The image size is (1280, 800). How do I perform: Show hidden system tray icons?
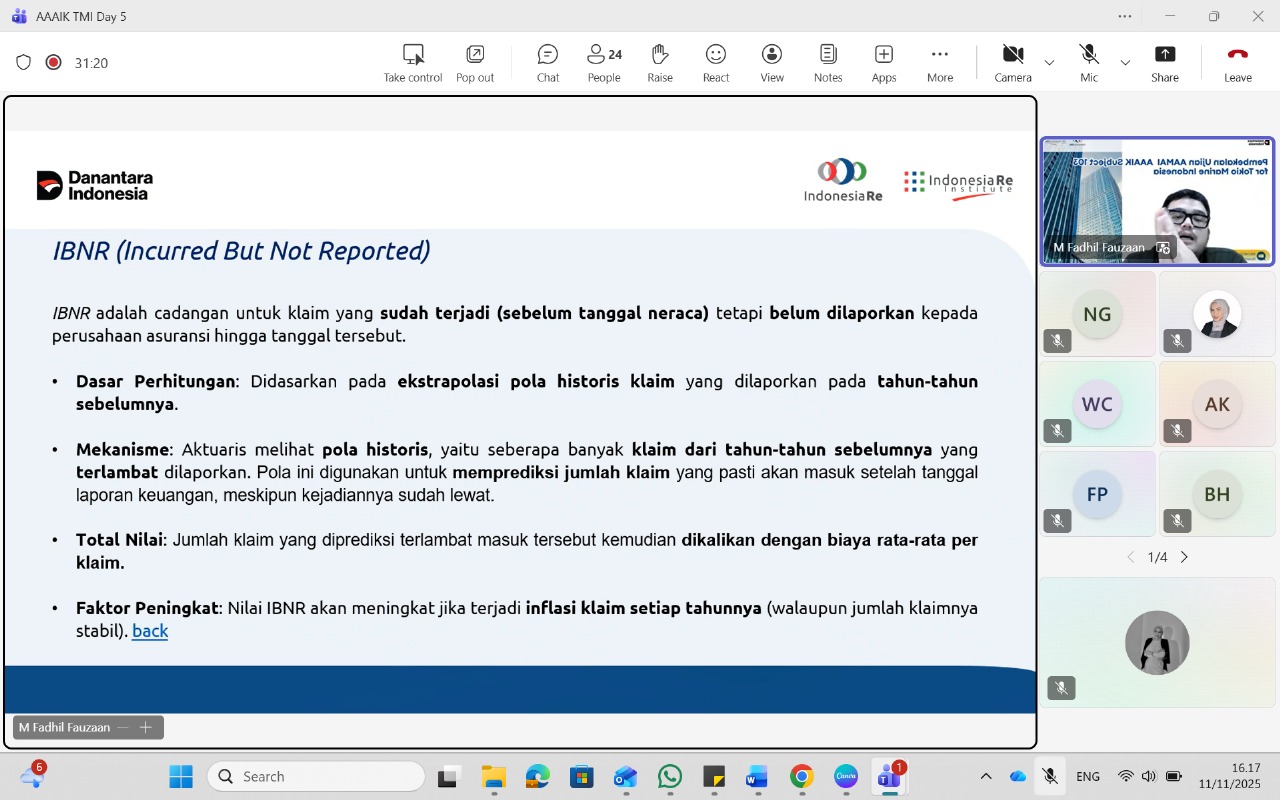986,776
